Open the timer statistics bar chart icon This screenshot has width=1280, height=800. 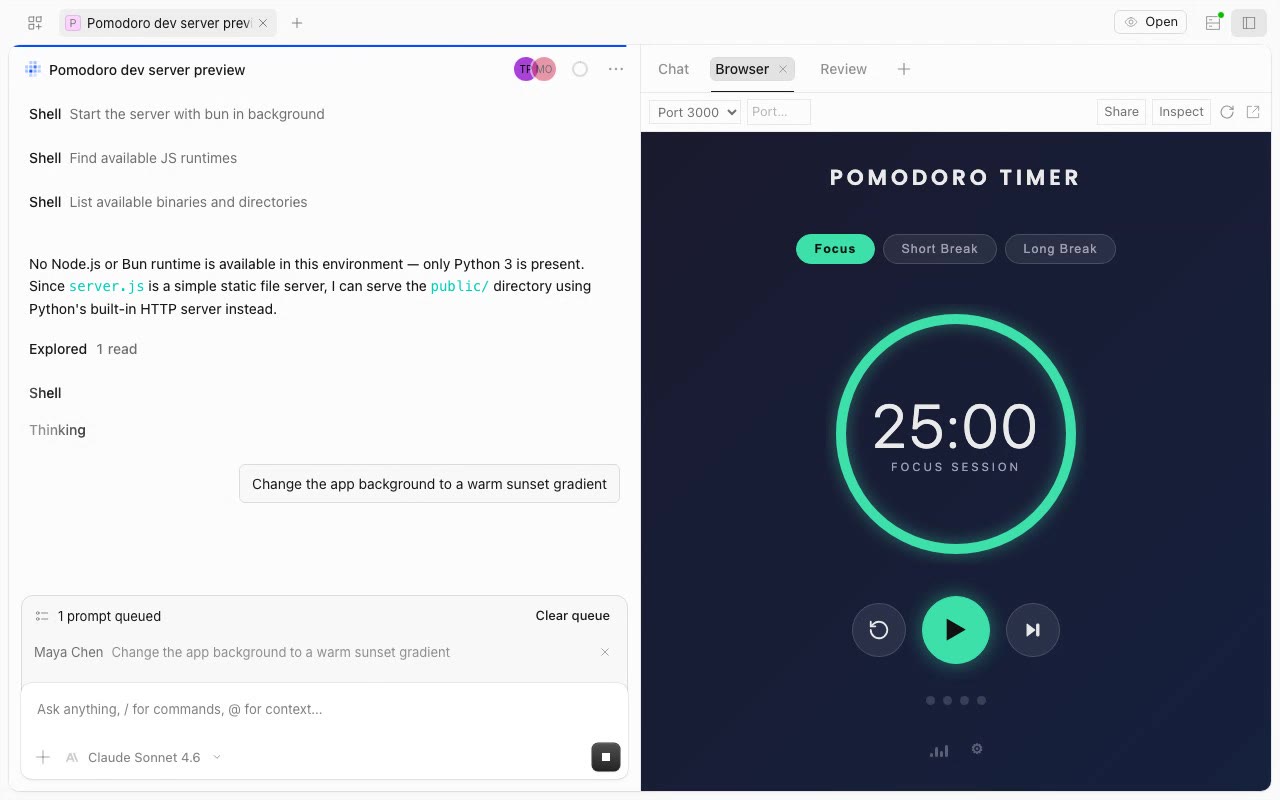pos(939,750)
